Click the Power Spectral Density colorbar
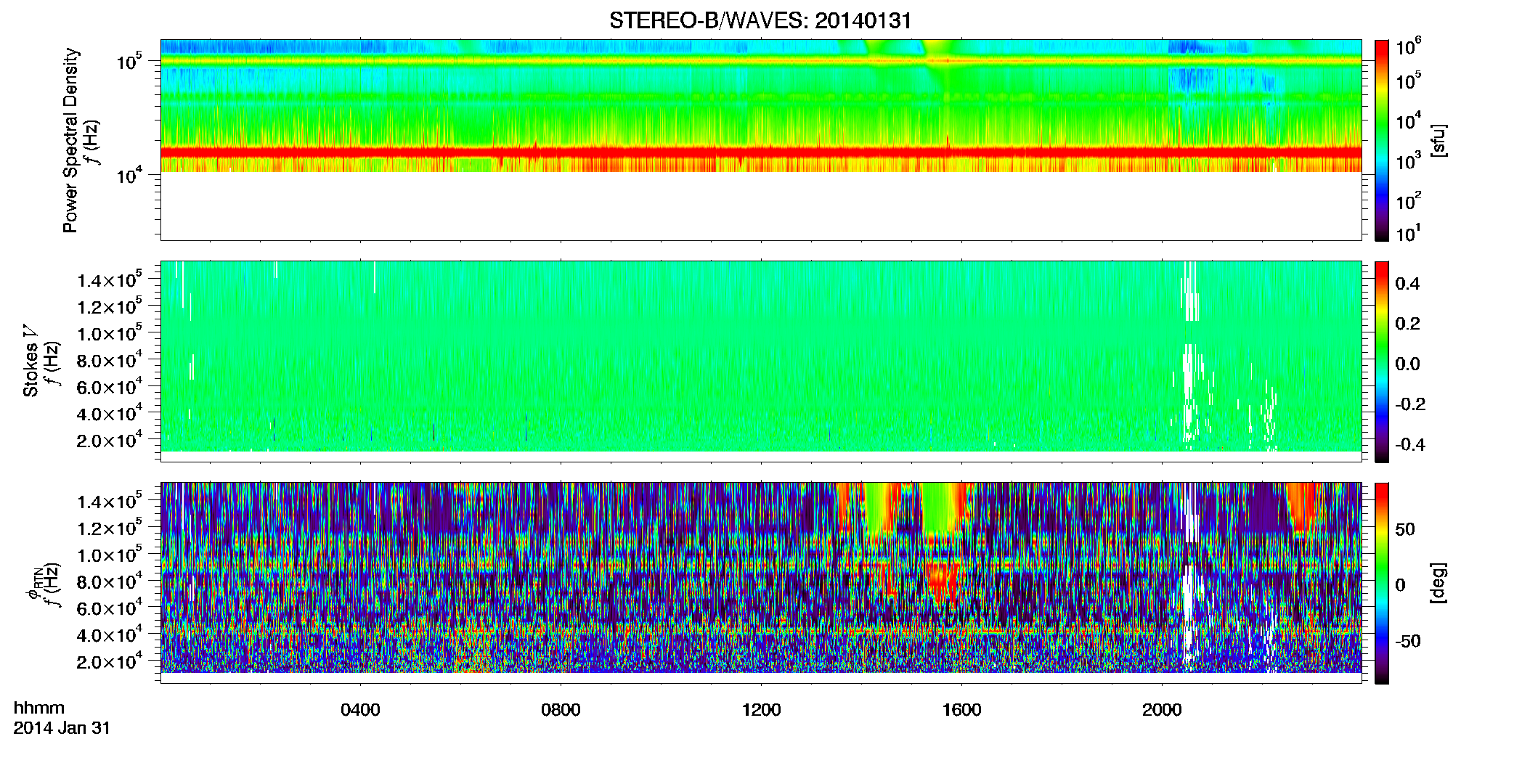This screenshot has height=784, width=1522. [x=1382, y=140]
